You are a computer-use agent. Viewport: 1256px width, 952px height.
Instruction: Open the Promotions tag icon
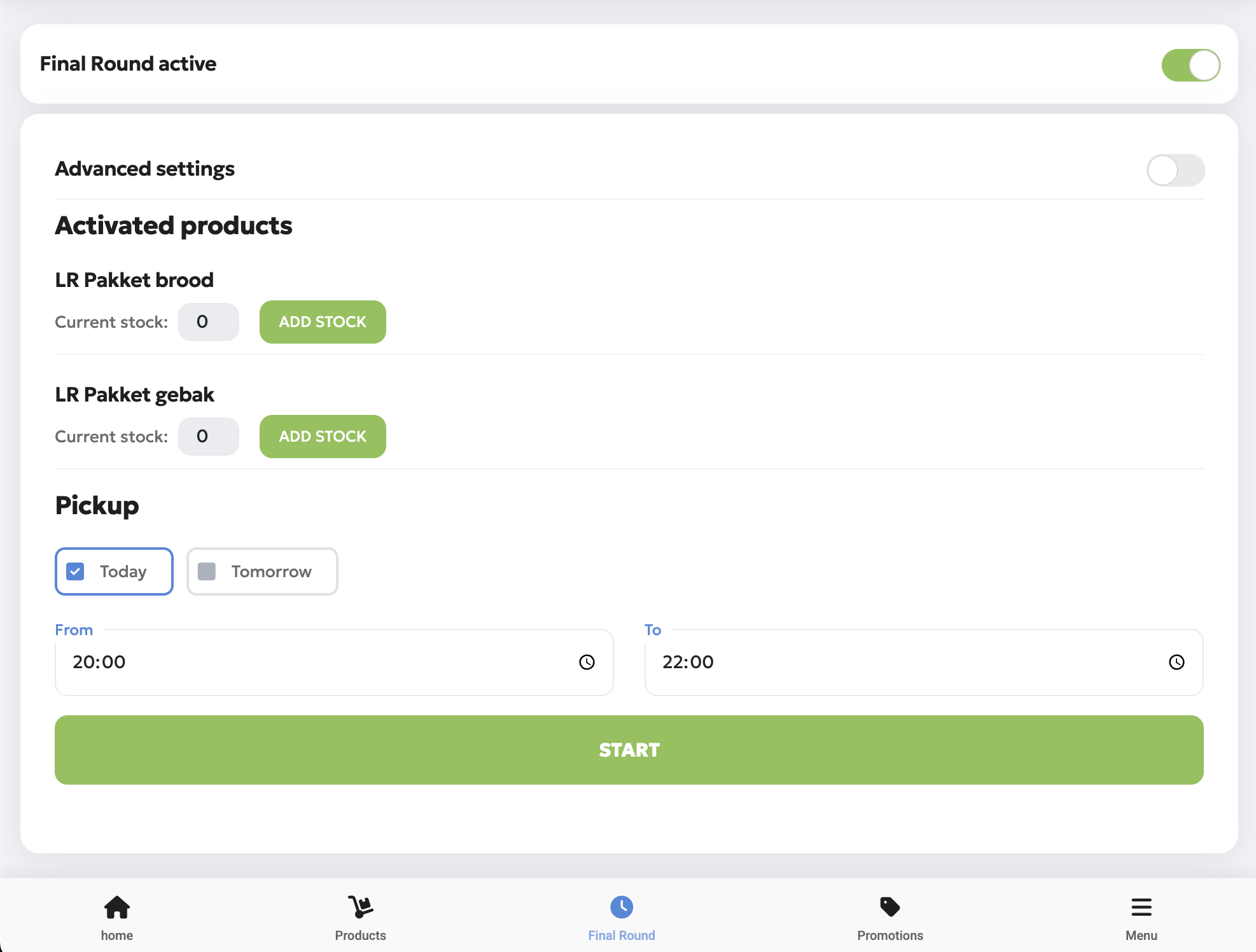pos(890,907)
